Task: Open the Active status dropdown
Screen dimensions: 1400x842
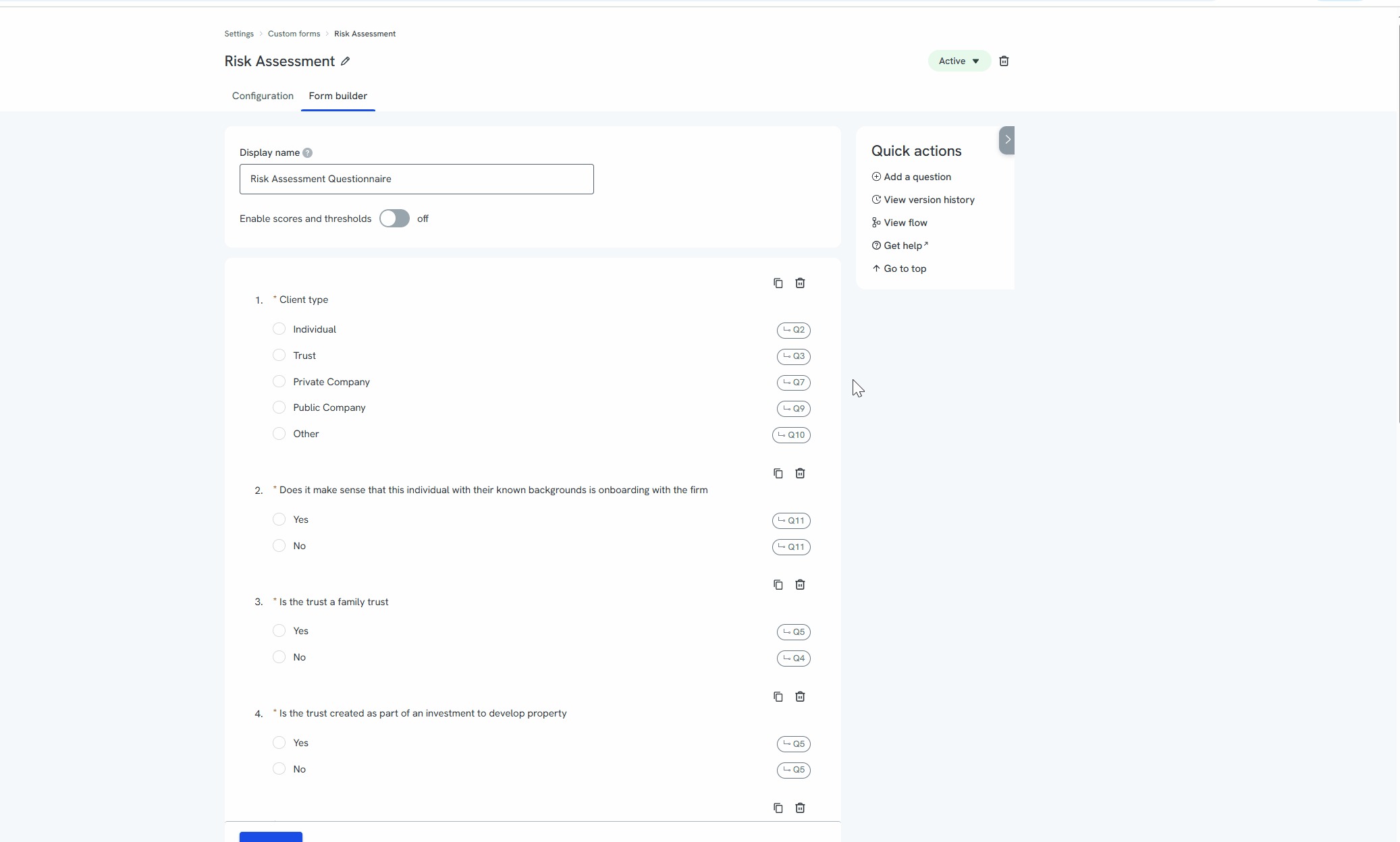Action: (x=959, y=61)
